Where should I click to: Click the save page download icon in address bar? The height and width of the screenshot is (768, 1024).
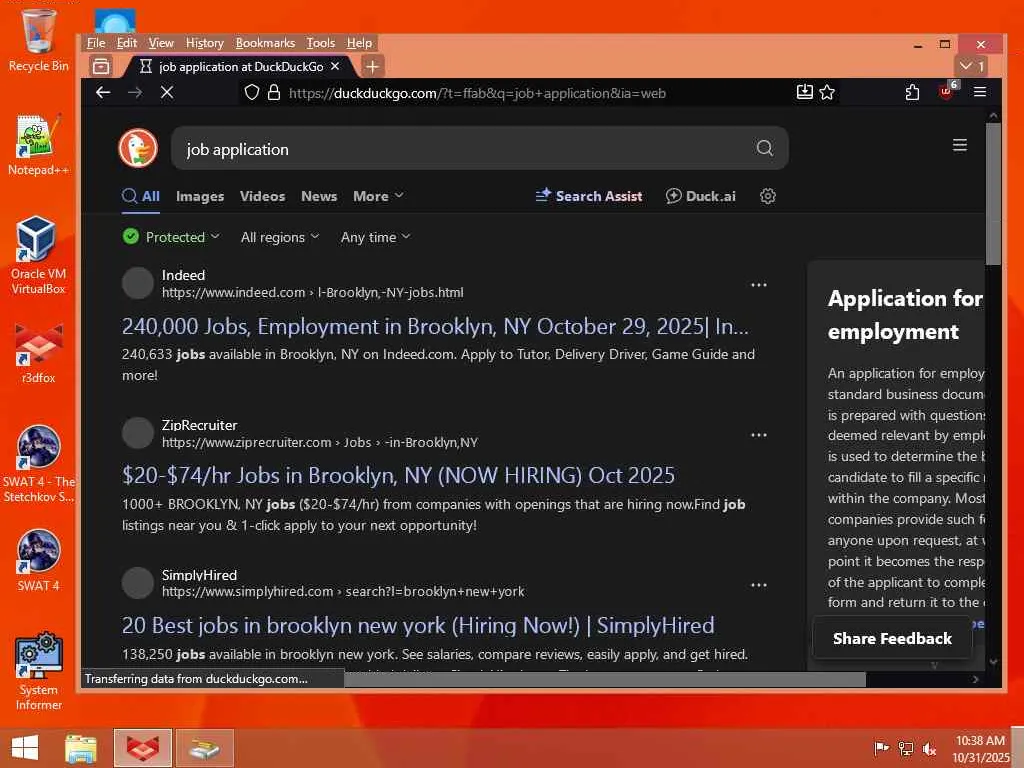pos(805,92)
